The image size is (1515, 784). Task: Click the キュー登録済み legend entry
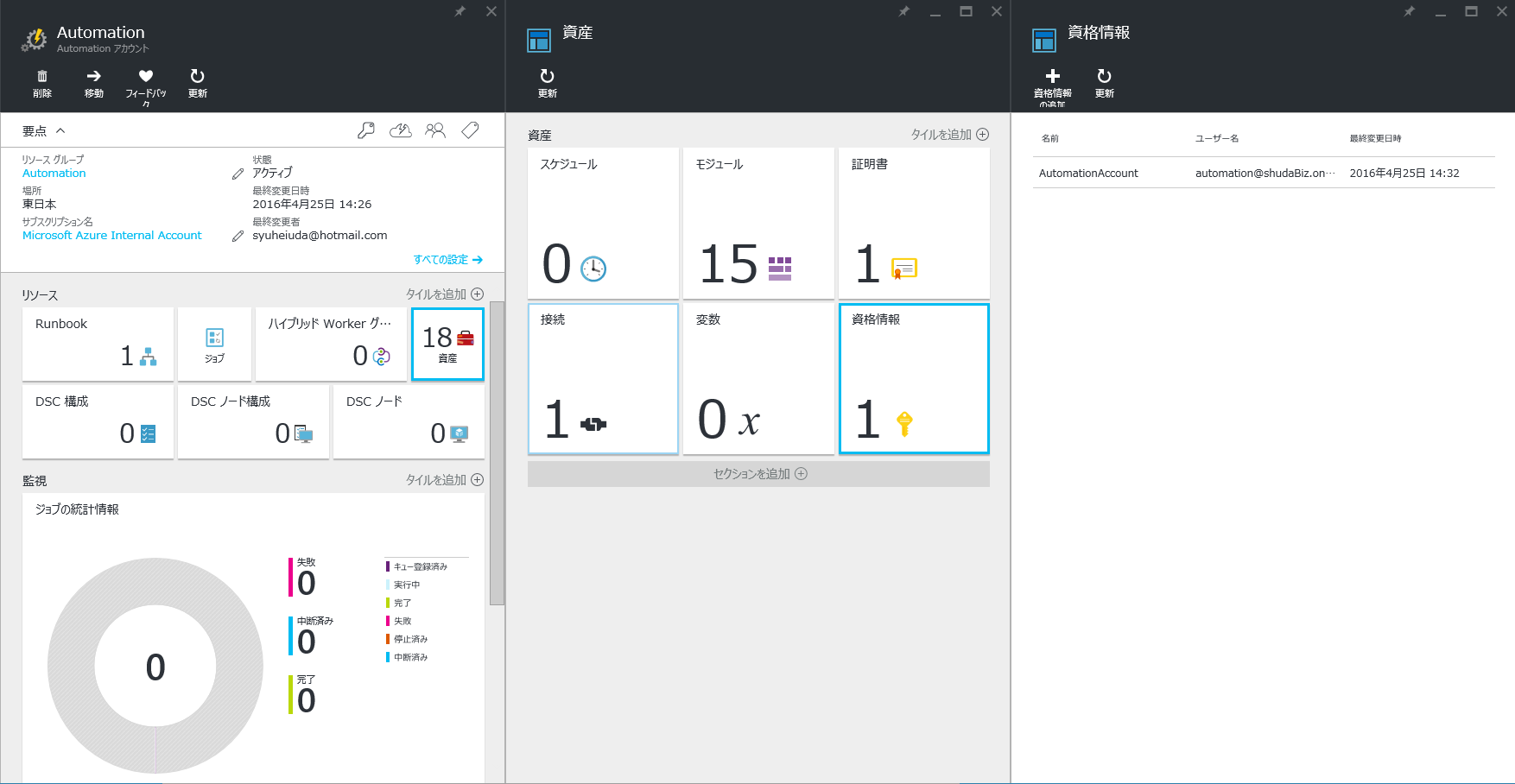[x=416, y=566]
